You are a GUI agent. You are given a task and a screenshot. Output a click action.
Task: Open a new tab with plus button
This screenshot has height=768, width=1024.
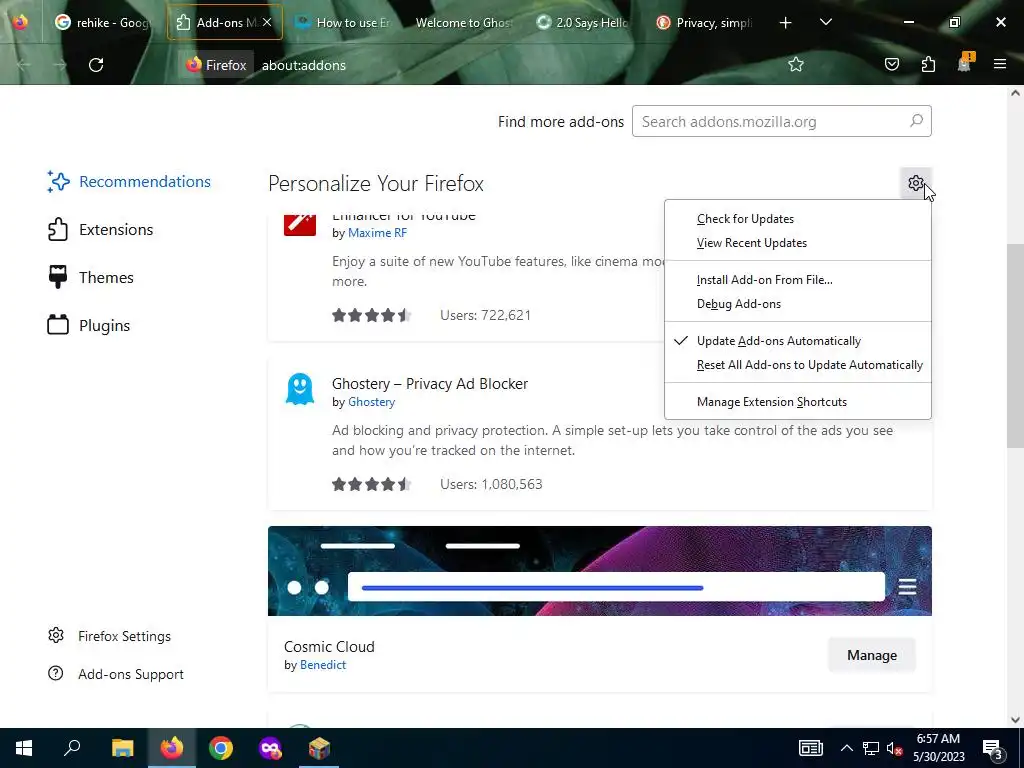click(x=786, y=23)
